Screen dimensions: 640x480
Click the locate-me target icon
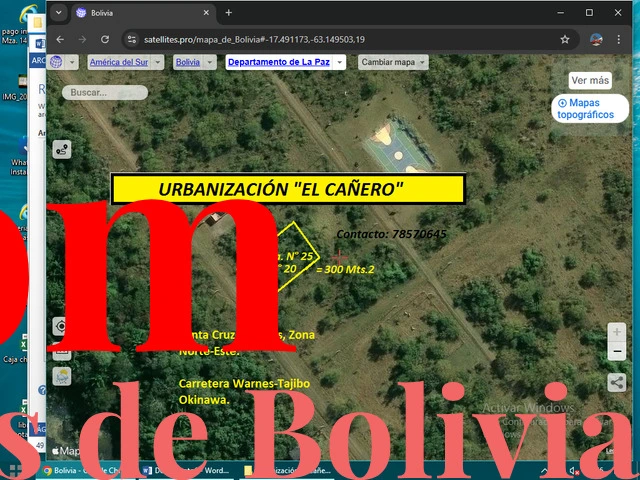tap(61, 327)
